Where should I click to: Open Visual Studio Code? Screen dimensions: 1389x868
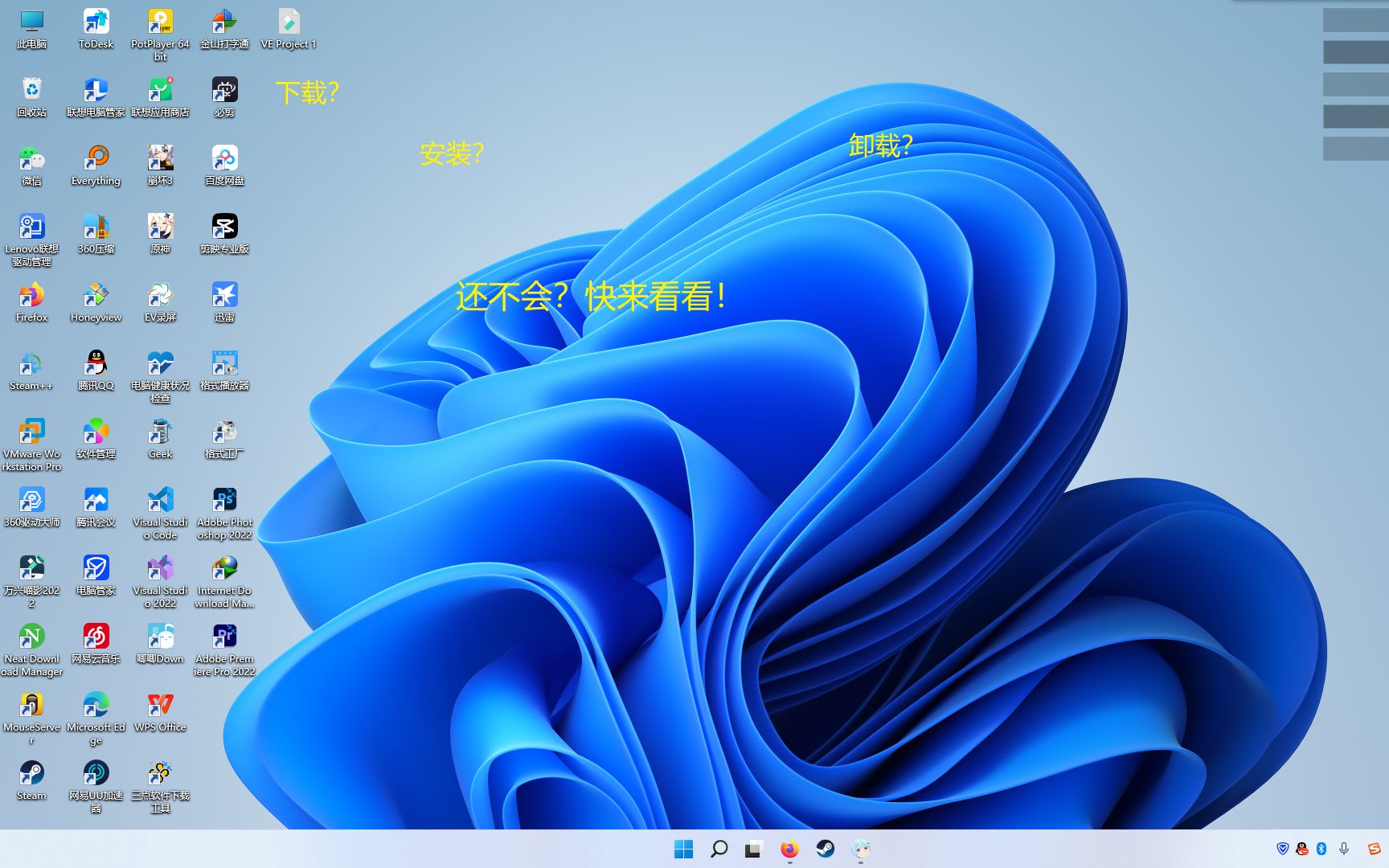tap(160, 500)
